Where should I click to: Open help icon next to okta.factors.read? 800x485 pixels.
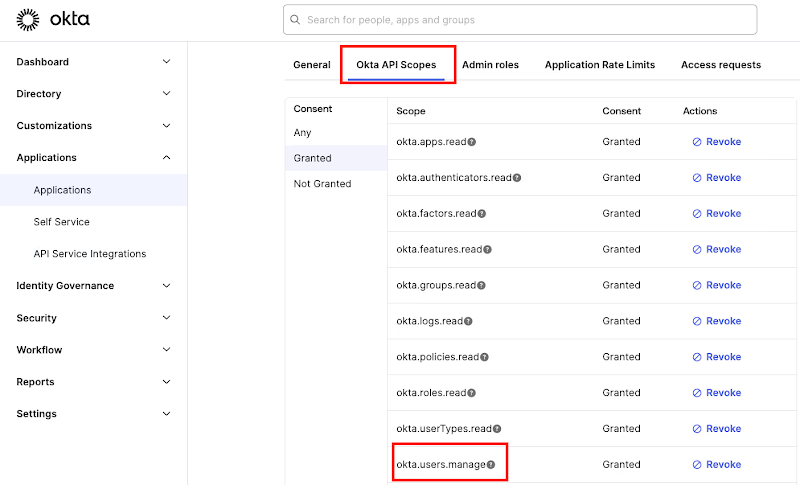pos(482,214)
